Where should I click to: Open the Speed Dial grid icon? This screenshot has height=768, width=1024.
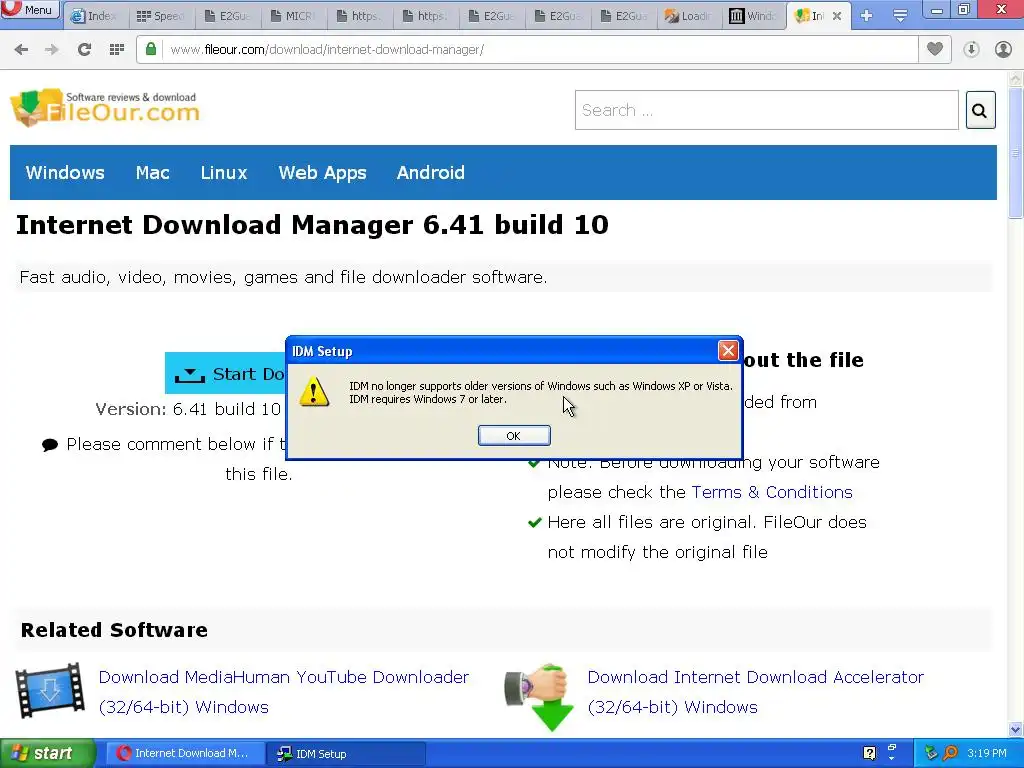(117, 50)
